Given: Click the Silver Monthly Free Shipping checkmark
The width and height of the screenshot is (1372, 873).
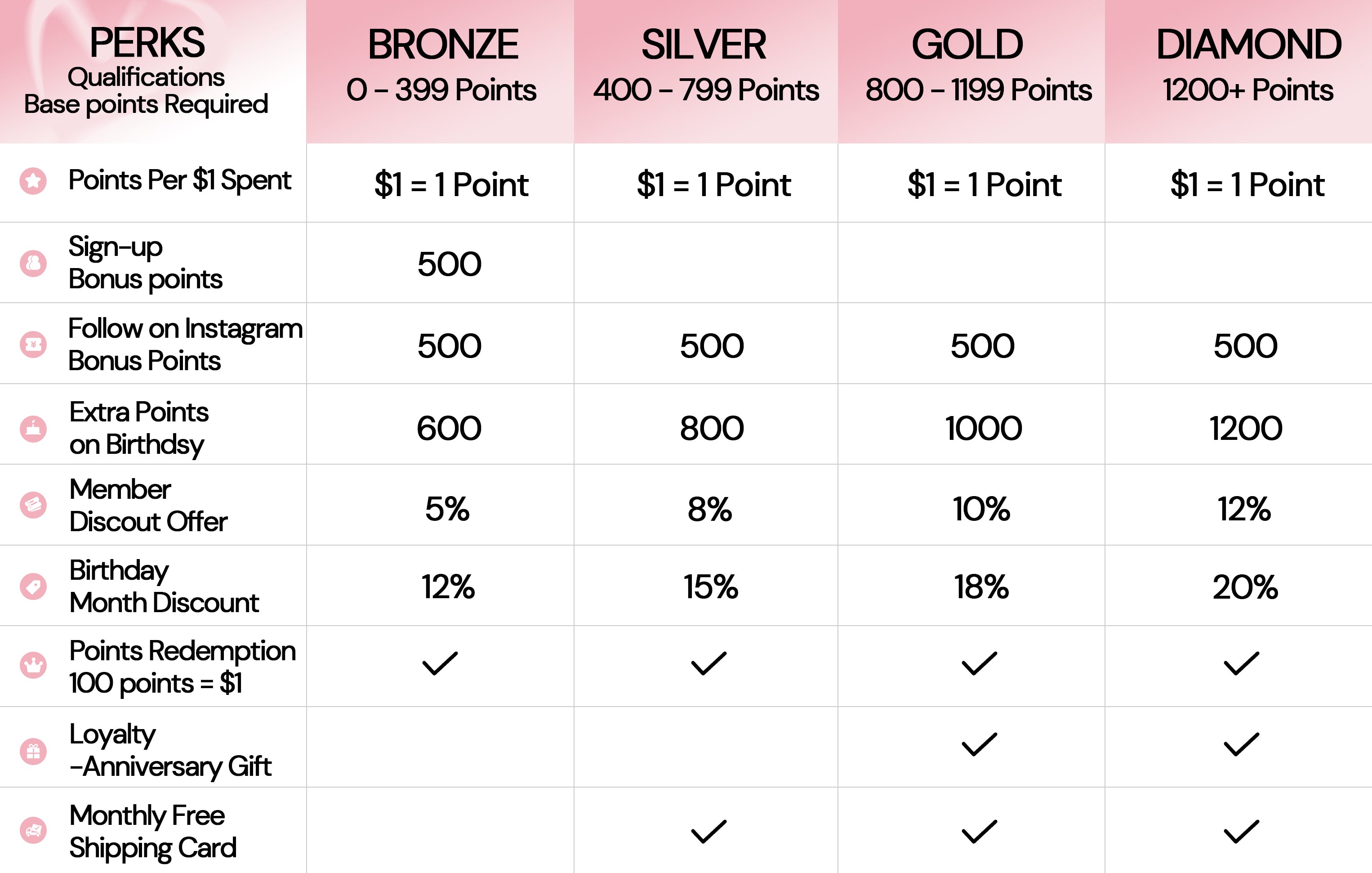Looking at the screenshot, I should [x=708, y=831].
